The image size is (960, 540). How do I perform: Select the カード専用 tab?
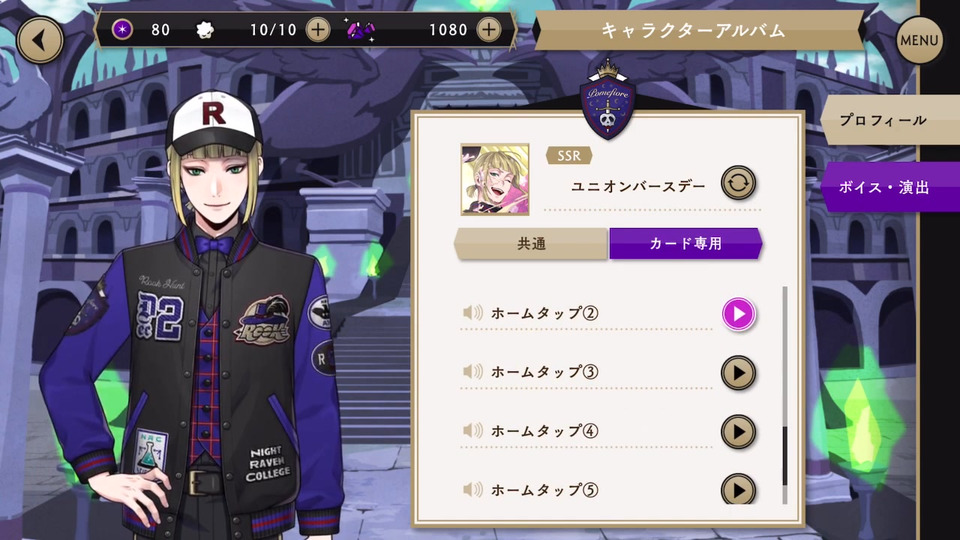686,244
